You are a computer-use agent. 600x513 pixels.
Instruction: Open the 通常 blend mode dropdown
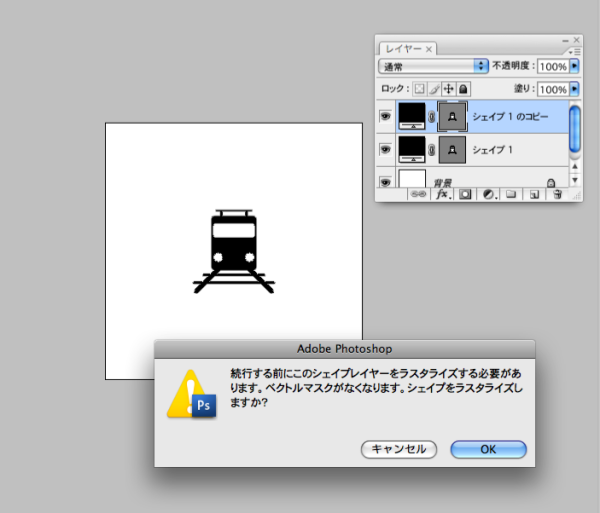click(433, 66)
